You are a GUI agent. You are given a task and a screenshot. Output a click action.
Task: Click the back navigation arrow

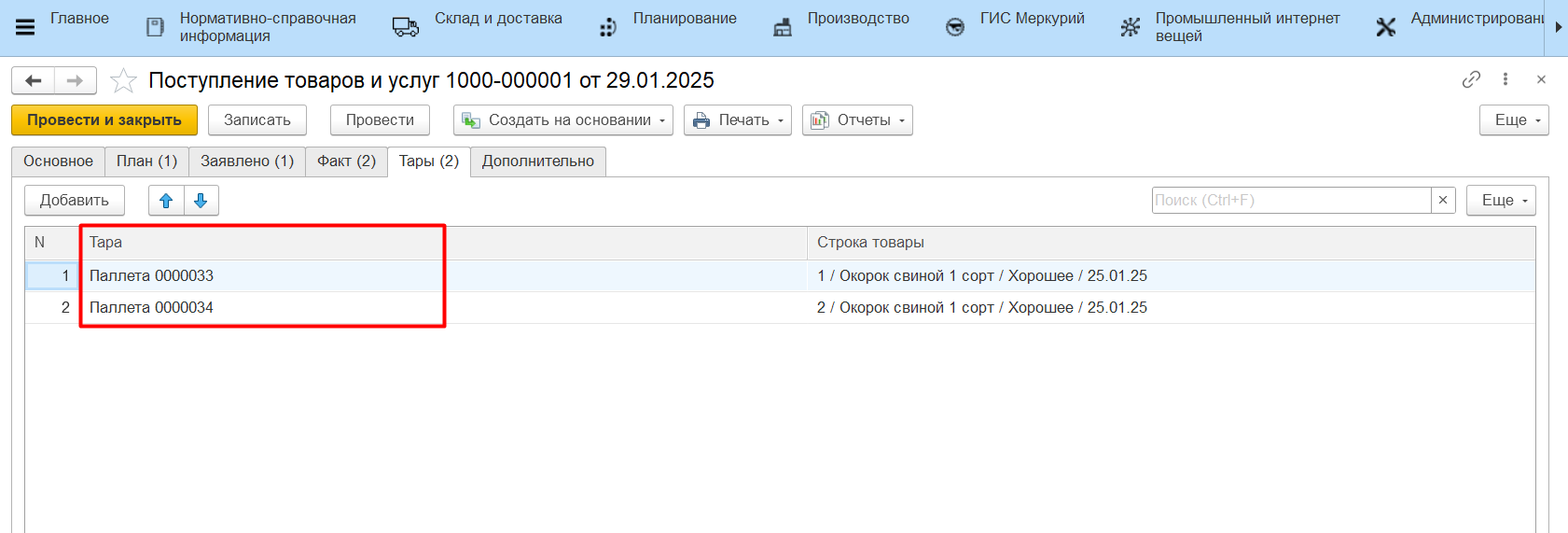pyautogui.click(x=34, y=81)
